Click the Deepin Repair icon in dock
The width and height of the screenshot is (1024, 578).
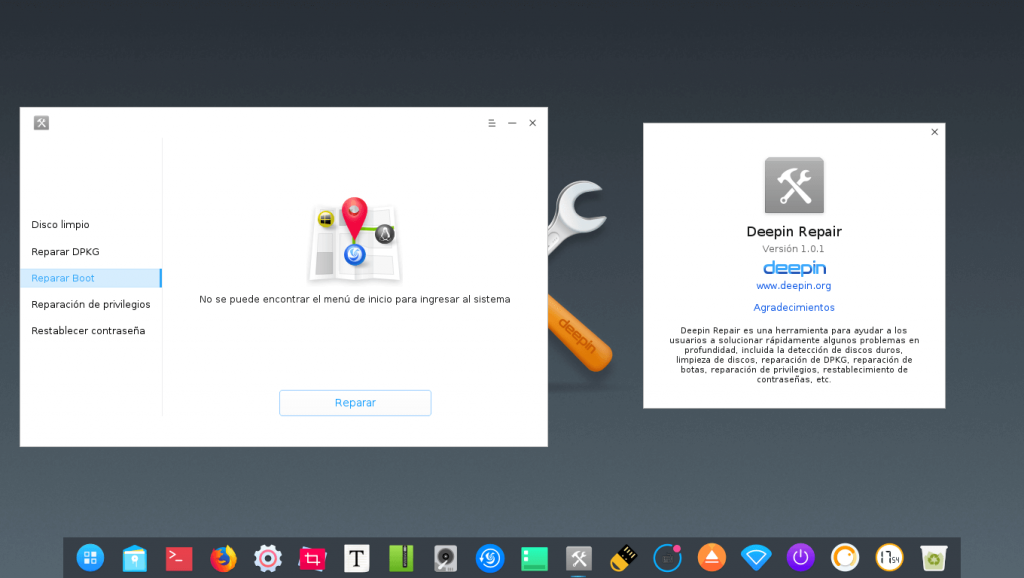[579, 558]
